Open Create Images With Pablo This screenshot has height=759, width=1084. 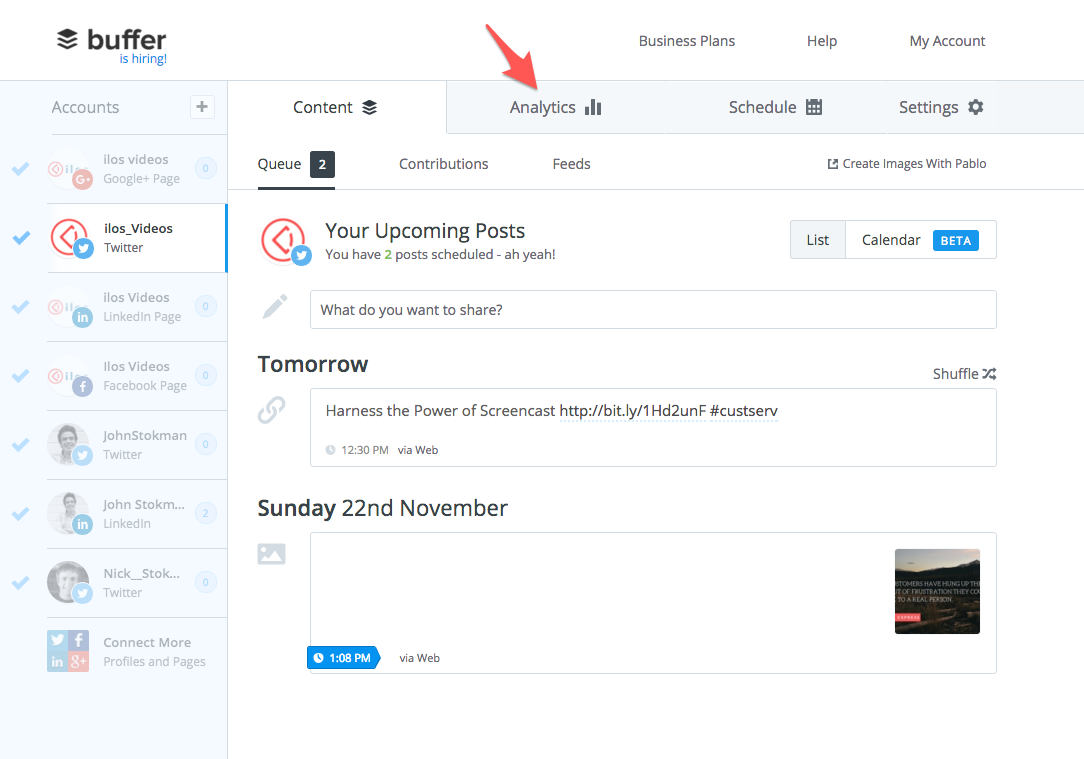pos(907,164)
